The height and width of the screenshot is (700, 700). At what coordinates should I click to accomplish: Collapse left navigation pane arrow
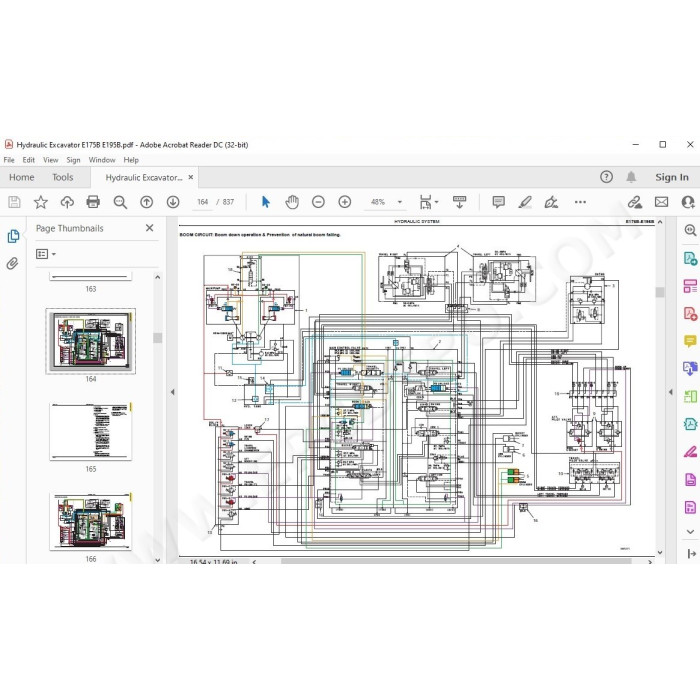tap(172, 392)
